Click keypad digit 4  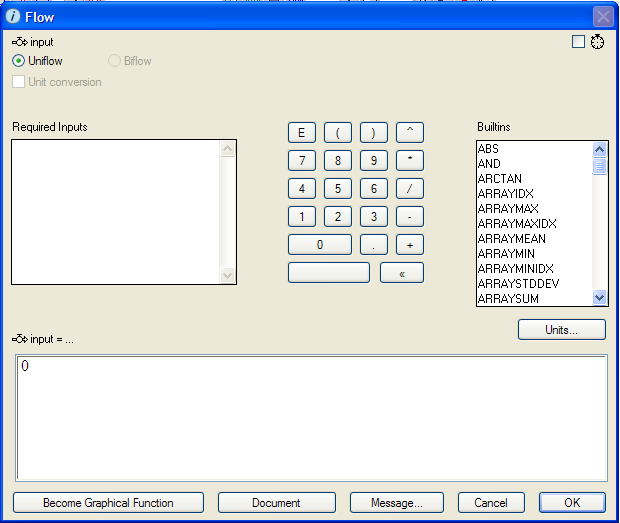click(x=302, y=189)
